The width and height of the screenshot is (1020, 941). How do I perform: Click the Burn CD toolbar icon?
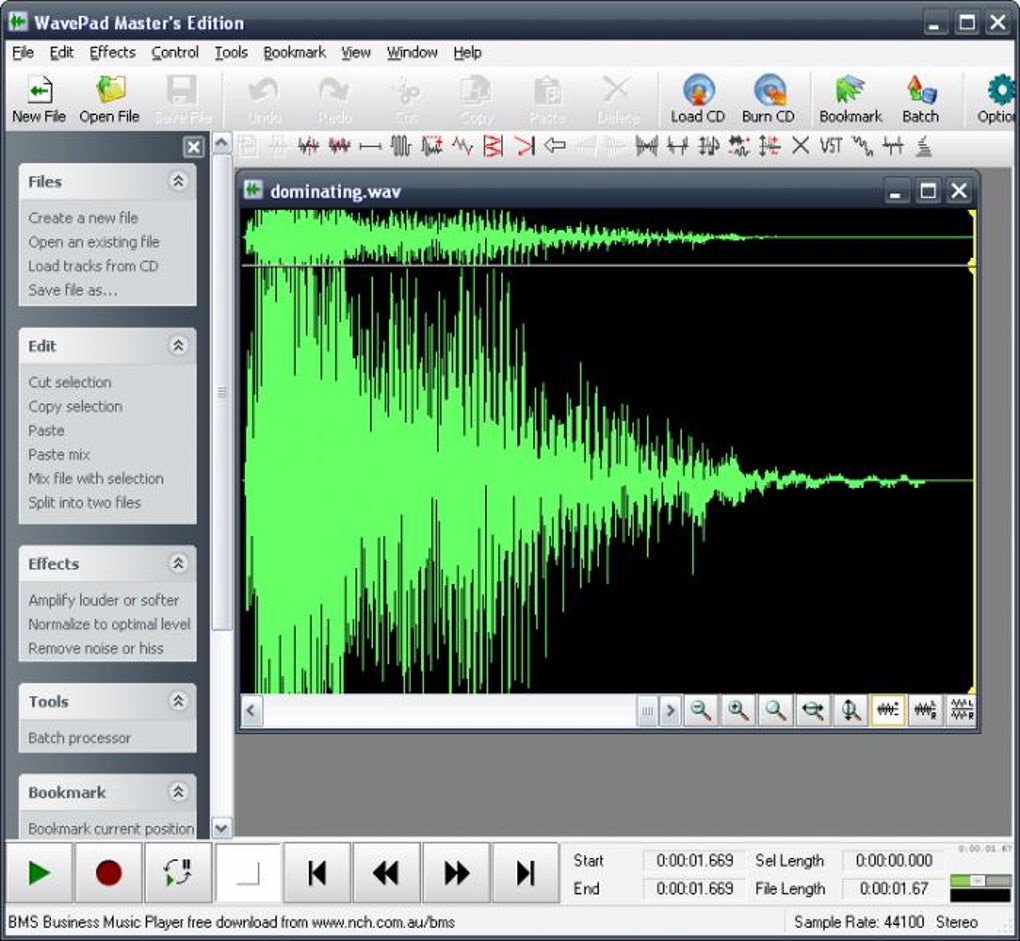767,98
